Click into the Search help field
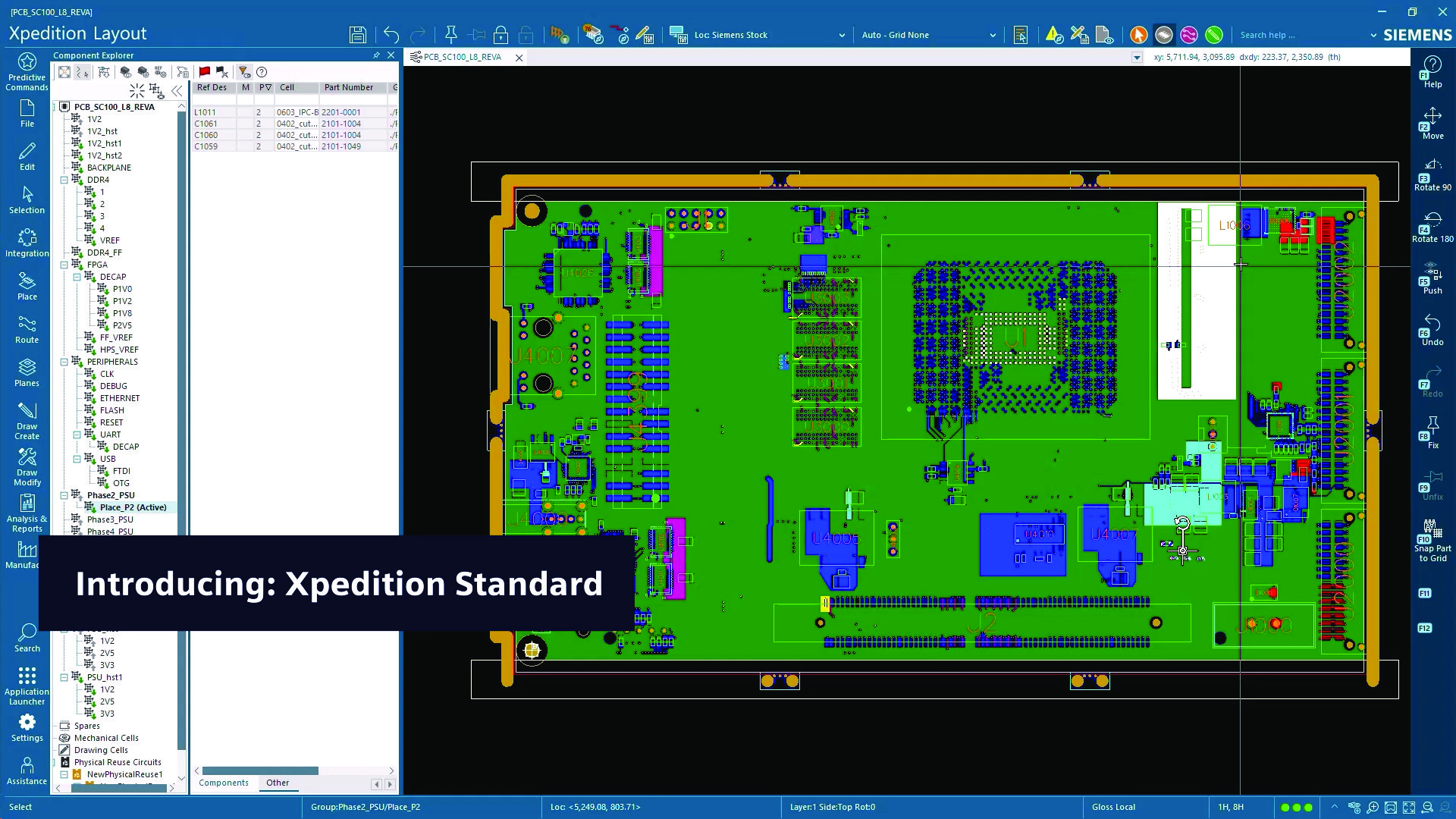 [1301, 35]
